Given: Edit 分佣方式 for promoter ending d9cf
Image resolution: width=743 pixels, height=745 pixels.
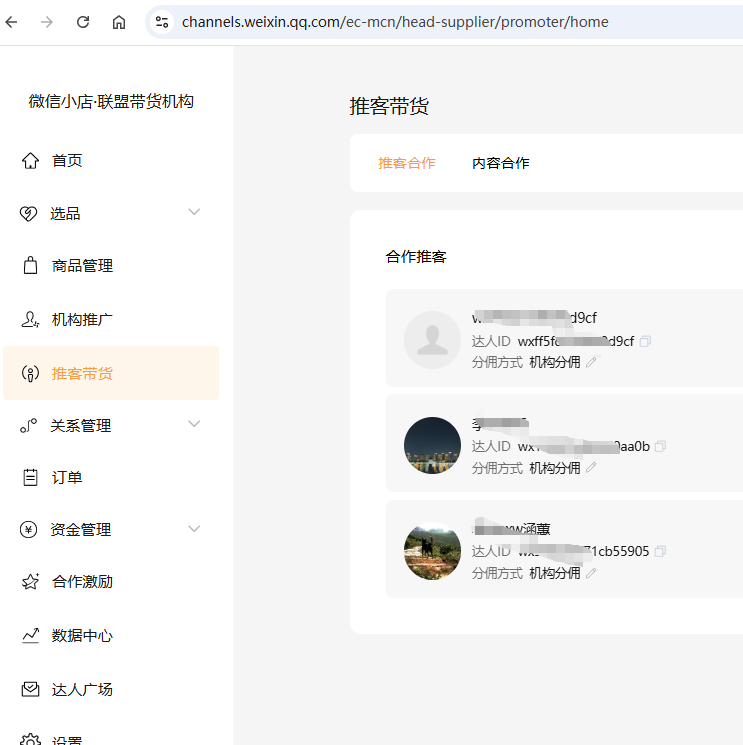Looking at the screenshot, I should 591,363.
